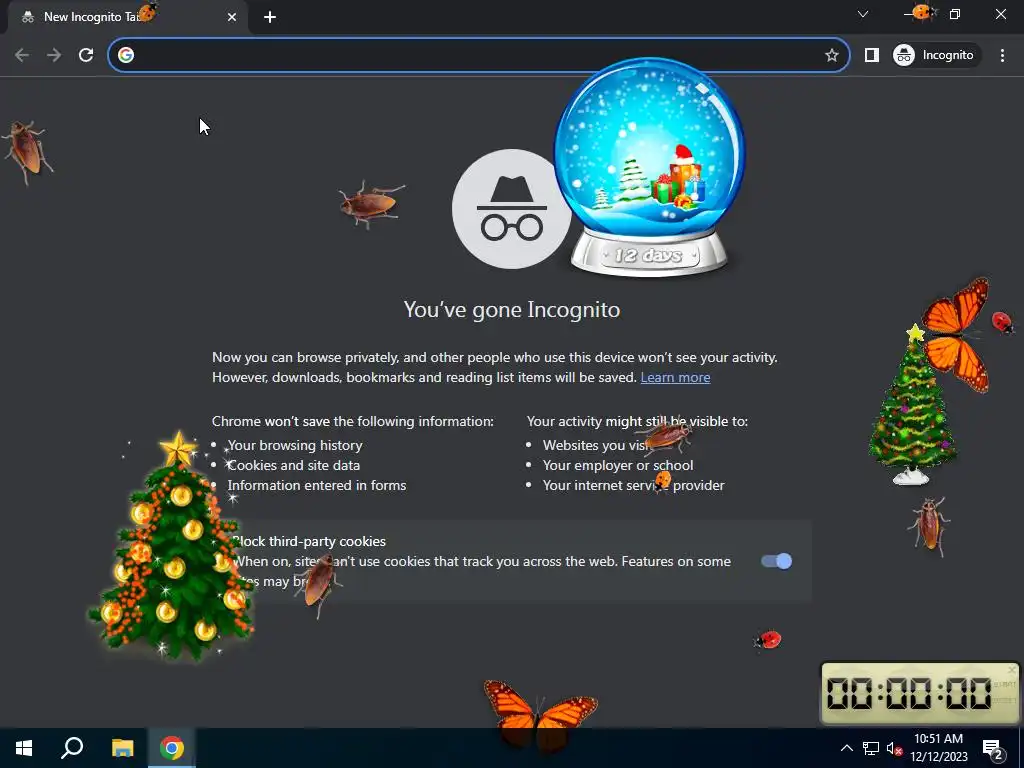This screenshot has width=1024, height=768.
Task: Expand the tab search chevron
Action: click(863, 14)
